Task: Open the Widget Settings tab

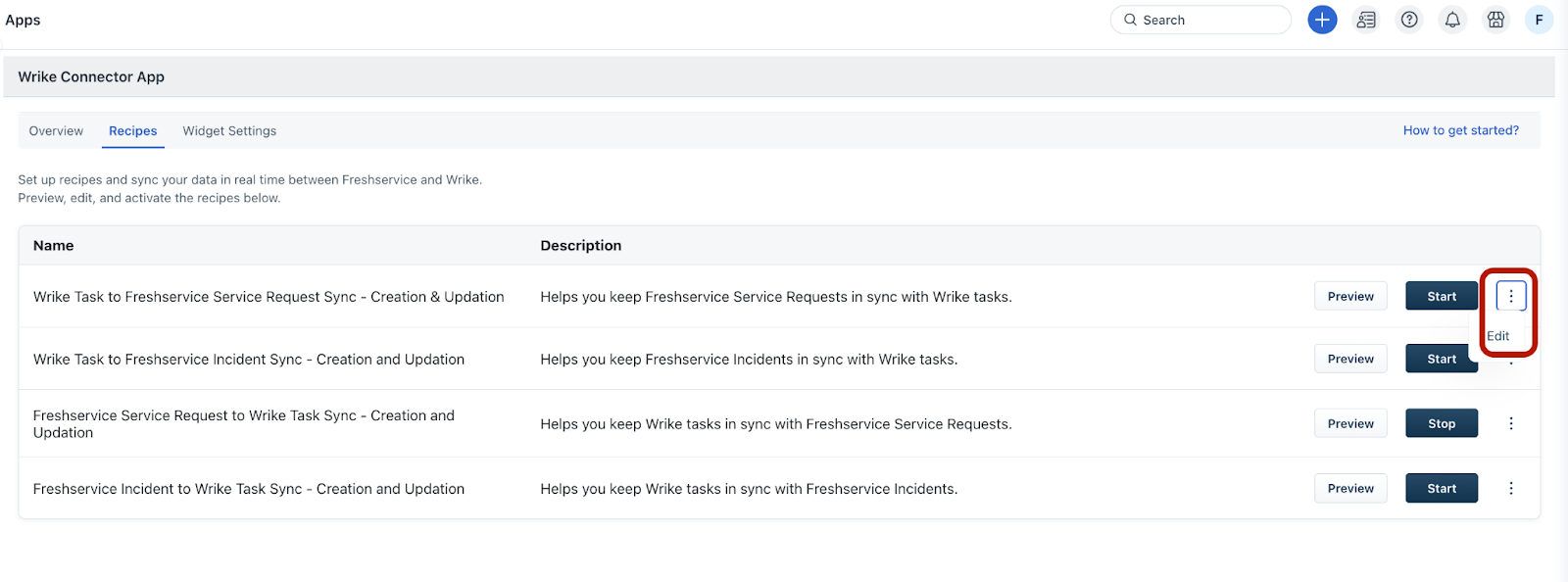Action: (229, 130)
